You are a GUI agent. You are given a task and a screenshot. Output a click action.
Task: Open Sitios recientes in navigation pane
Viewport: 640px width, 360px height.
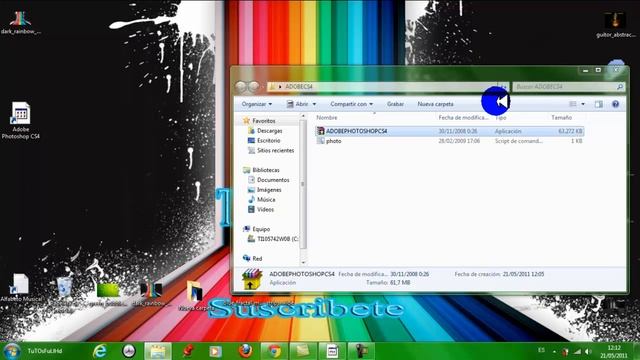pos(275,150)
